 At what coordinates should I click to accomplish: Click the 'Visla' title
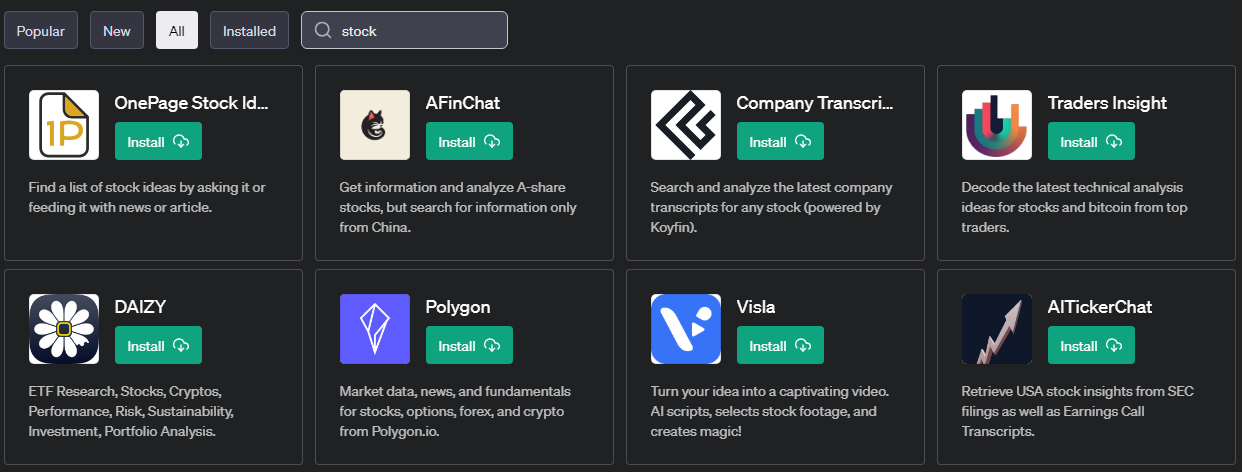756,307
